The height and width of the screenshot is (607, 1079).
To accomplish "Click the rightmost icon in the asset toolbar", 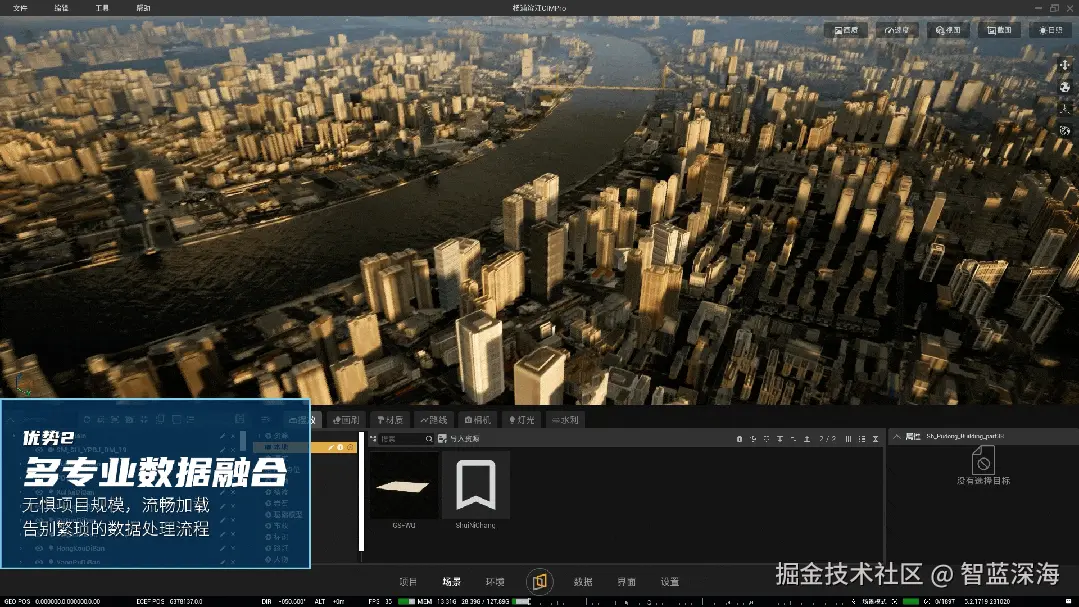I will point(875,438).
